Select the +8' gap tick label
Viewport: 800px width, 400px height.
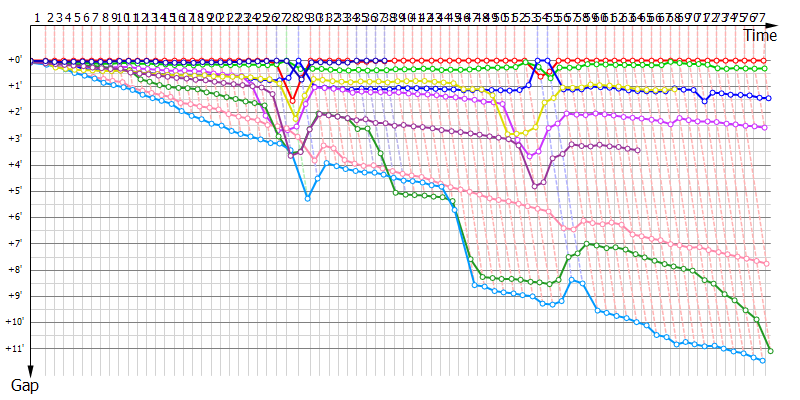click(x=14, y=270)
